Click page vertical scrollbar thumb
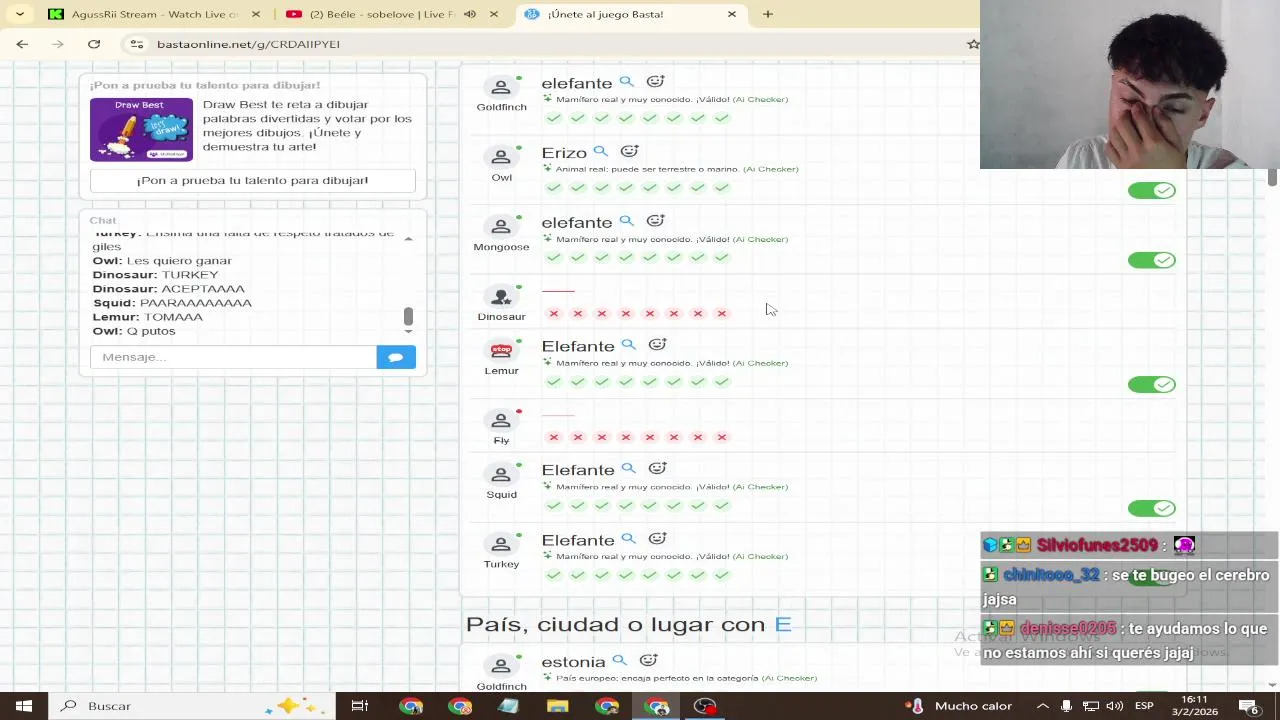 click(x=1272, y=177)
